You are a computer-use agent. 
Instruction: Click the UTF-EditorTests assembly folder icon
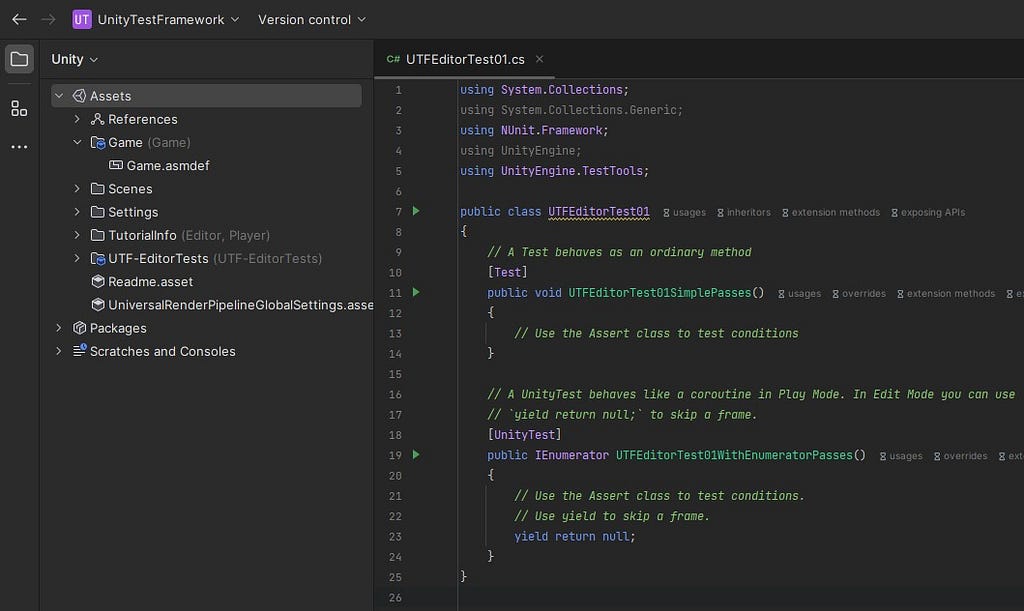click(98, 258)
